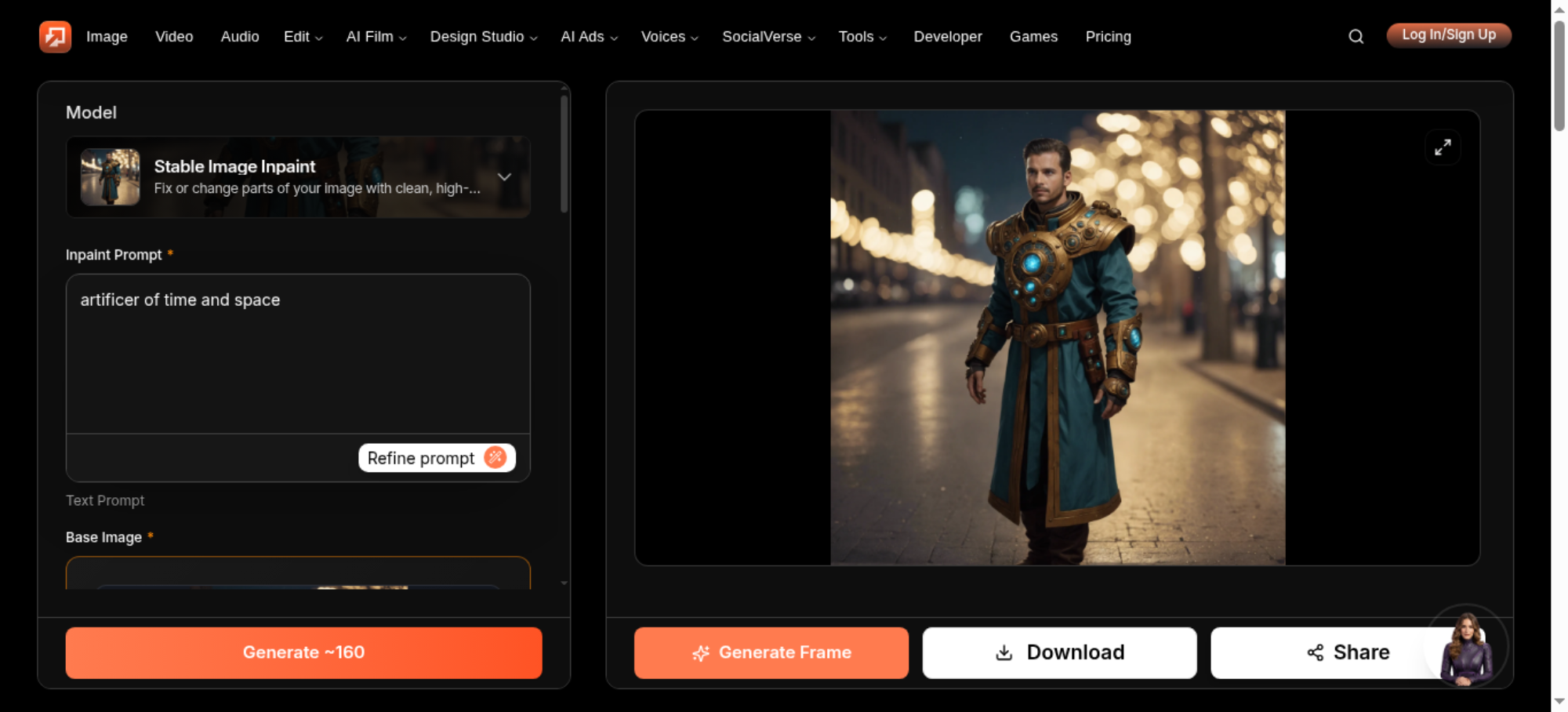
Task: Focus the Inpaint Prompt text field
Action: pos(298,354)
